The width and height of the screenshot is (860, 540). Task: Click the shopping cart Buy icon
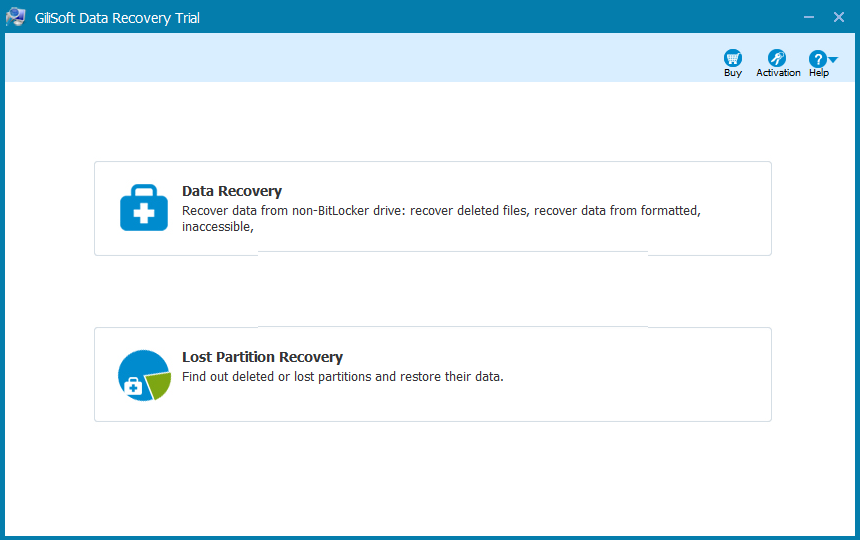733,58
